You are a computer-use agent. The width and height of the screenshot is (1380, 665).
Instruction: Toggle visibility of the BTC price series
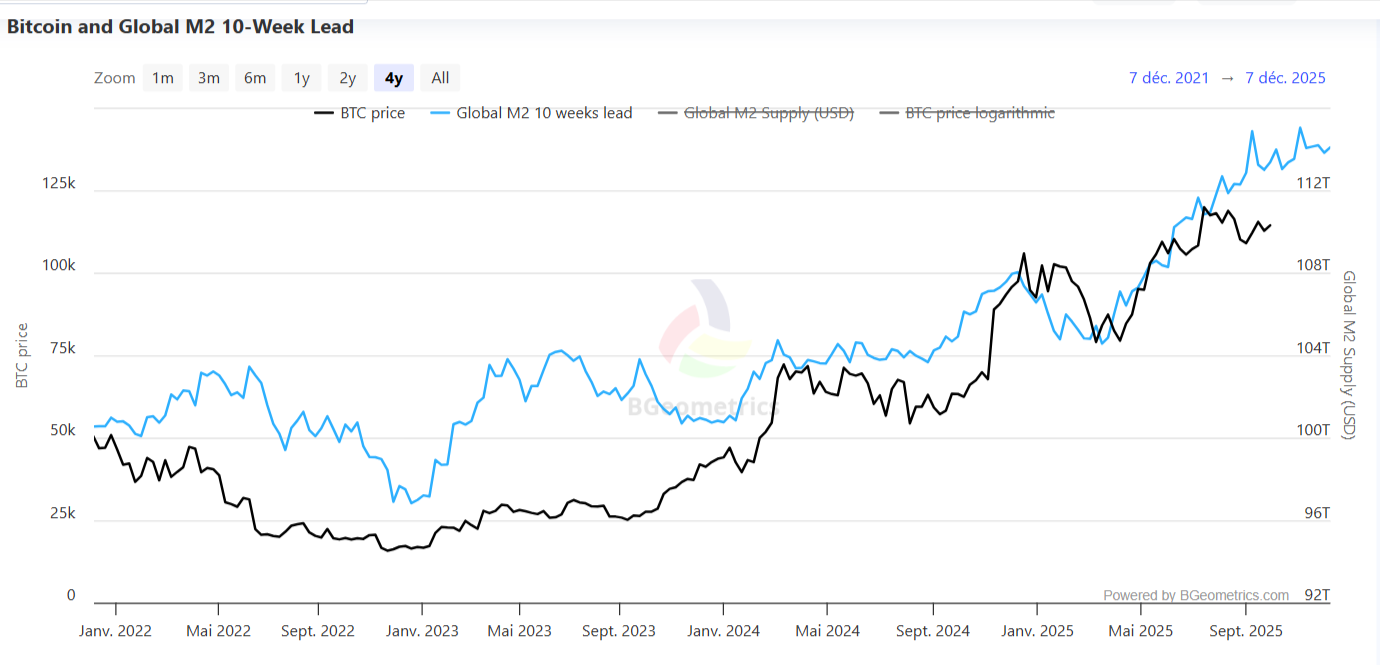tap(372, 113)
